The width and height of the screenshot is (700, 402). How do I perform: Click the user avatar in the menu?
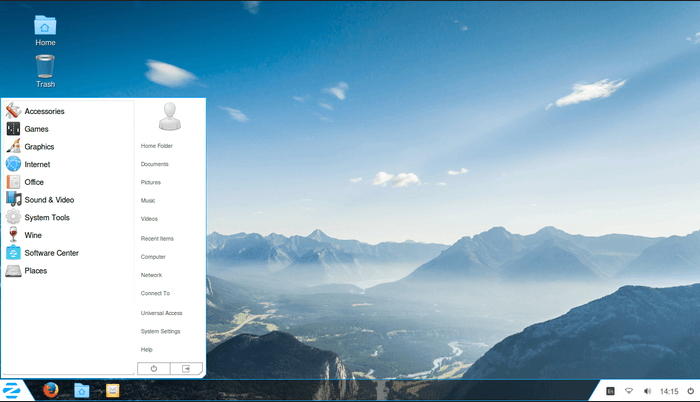point(170,116)
